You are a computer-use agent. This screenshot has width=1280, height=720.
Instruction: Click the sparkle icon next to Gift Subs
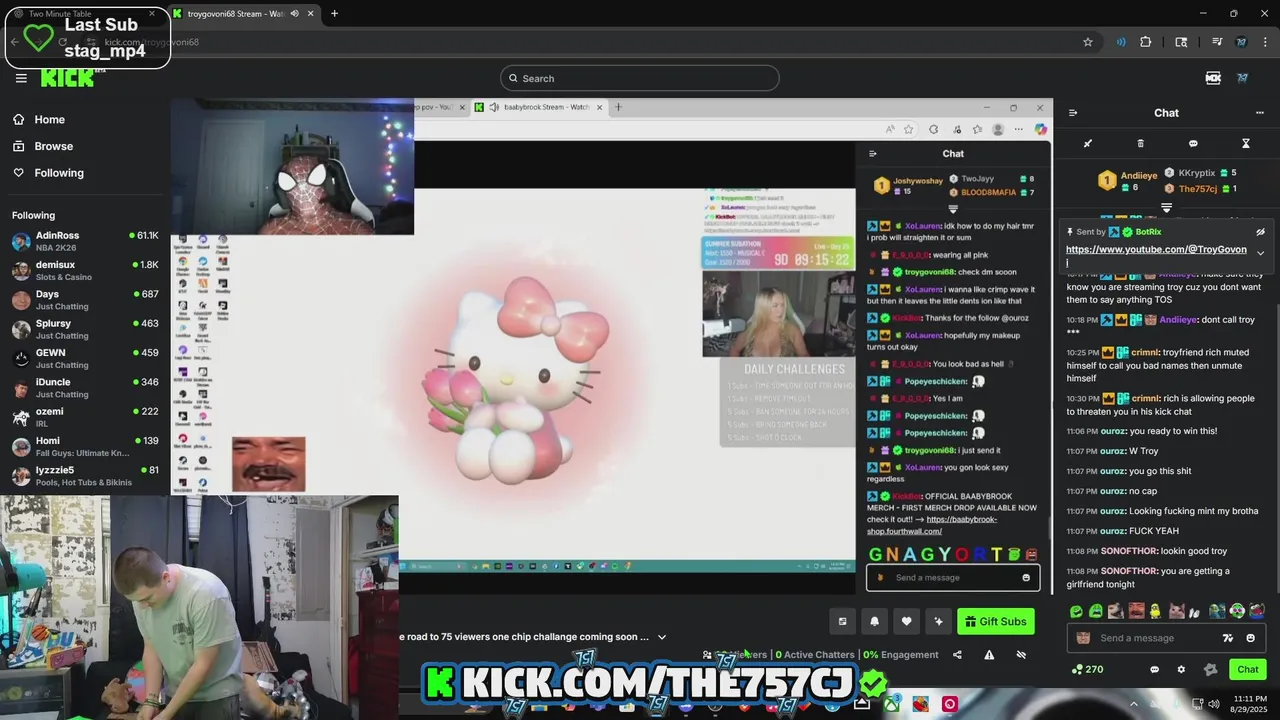(938, 622)
